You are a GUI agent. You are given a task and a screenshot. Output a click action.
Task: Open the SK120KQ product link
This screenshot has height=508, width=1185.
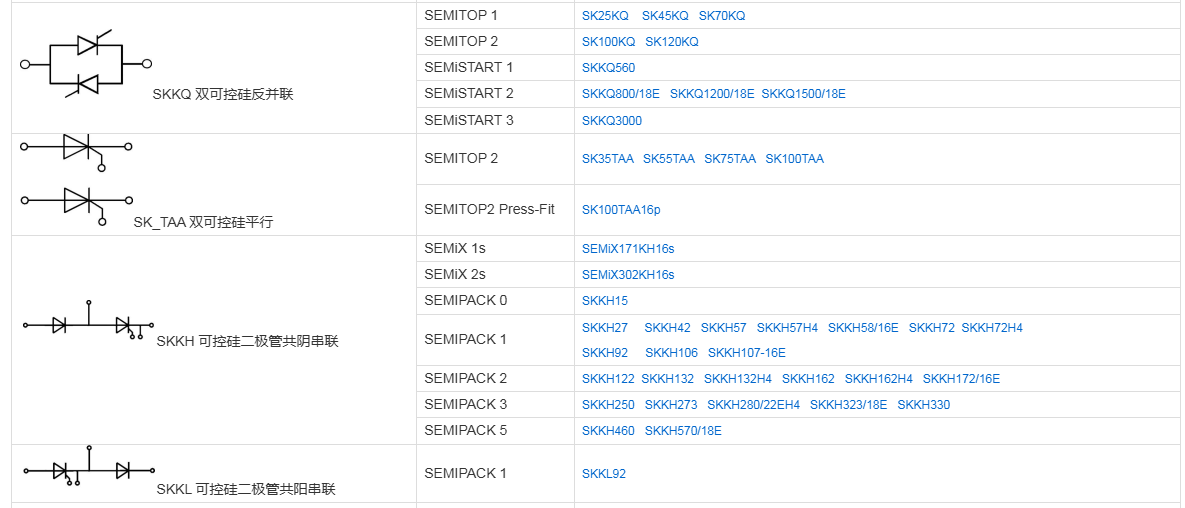tap(672, 42)
